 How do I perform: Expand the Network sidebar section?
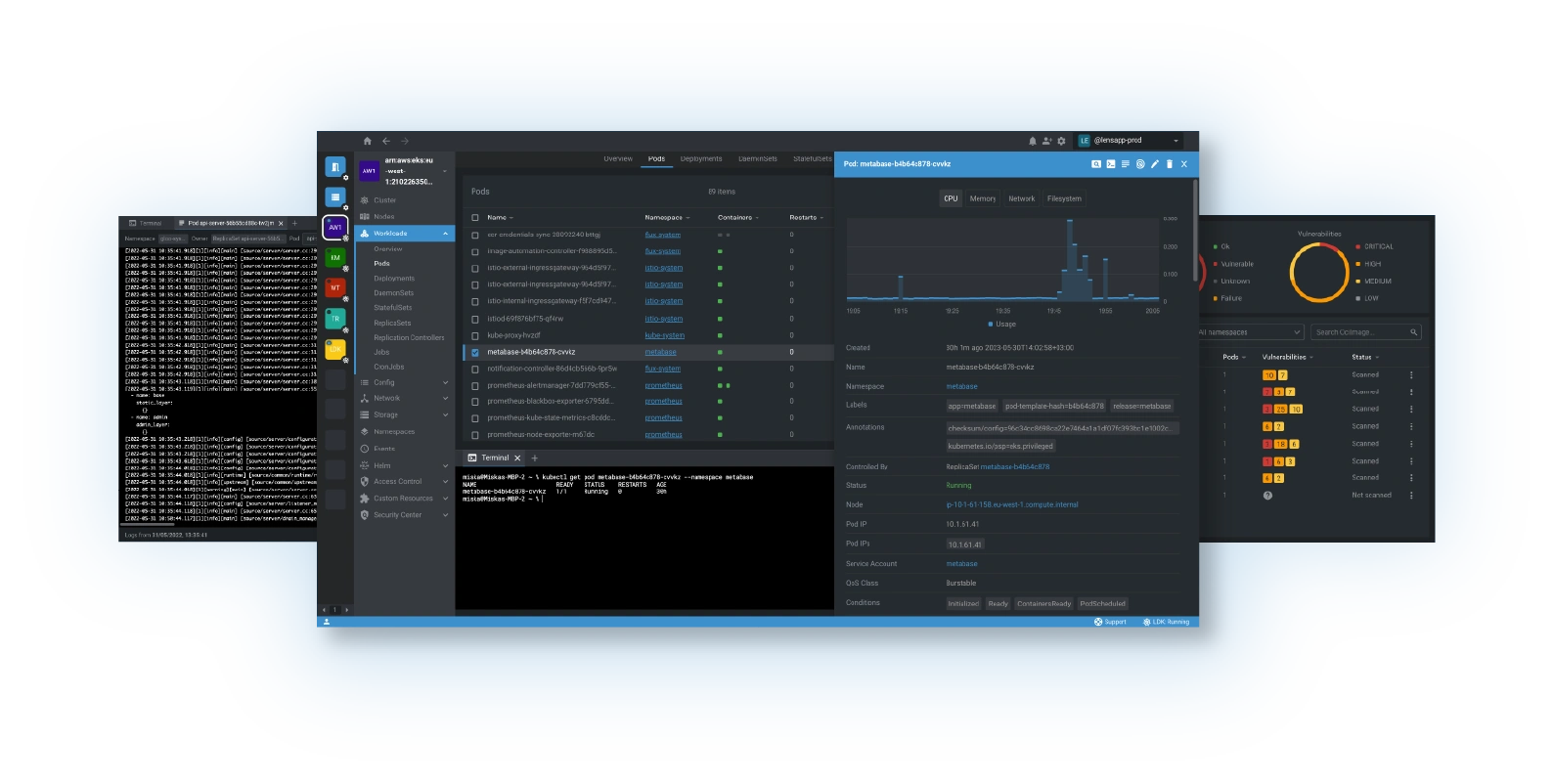pyautogui.click(x=445, y=398)
